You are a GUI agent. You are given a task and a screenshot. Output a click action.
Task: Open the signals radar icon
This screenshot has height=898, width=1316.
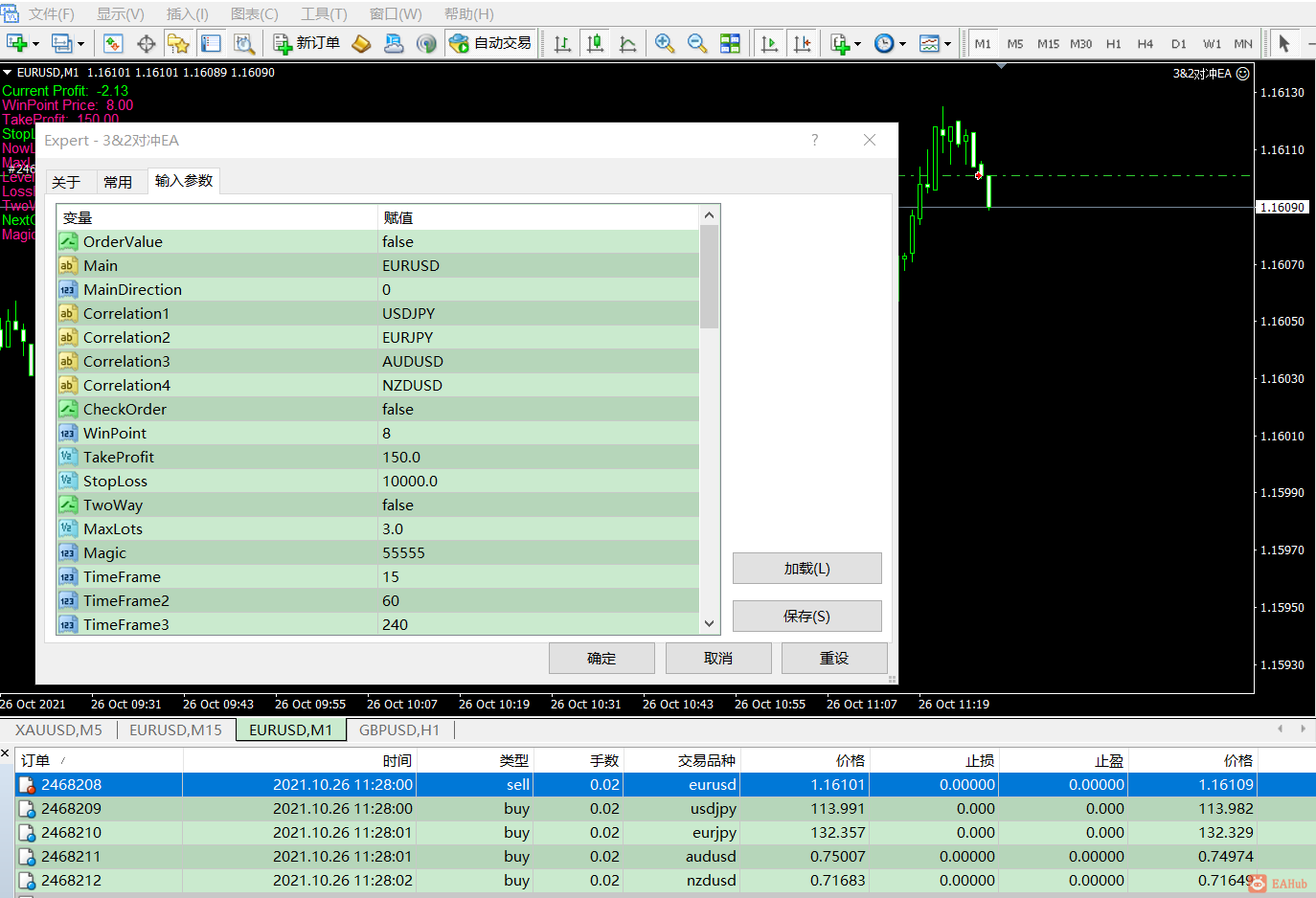pos(427,43)
